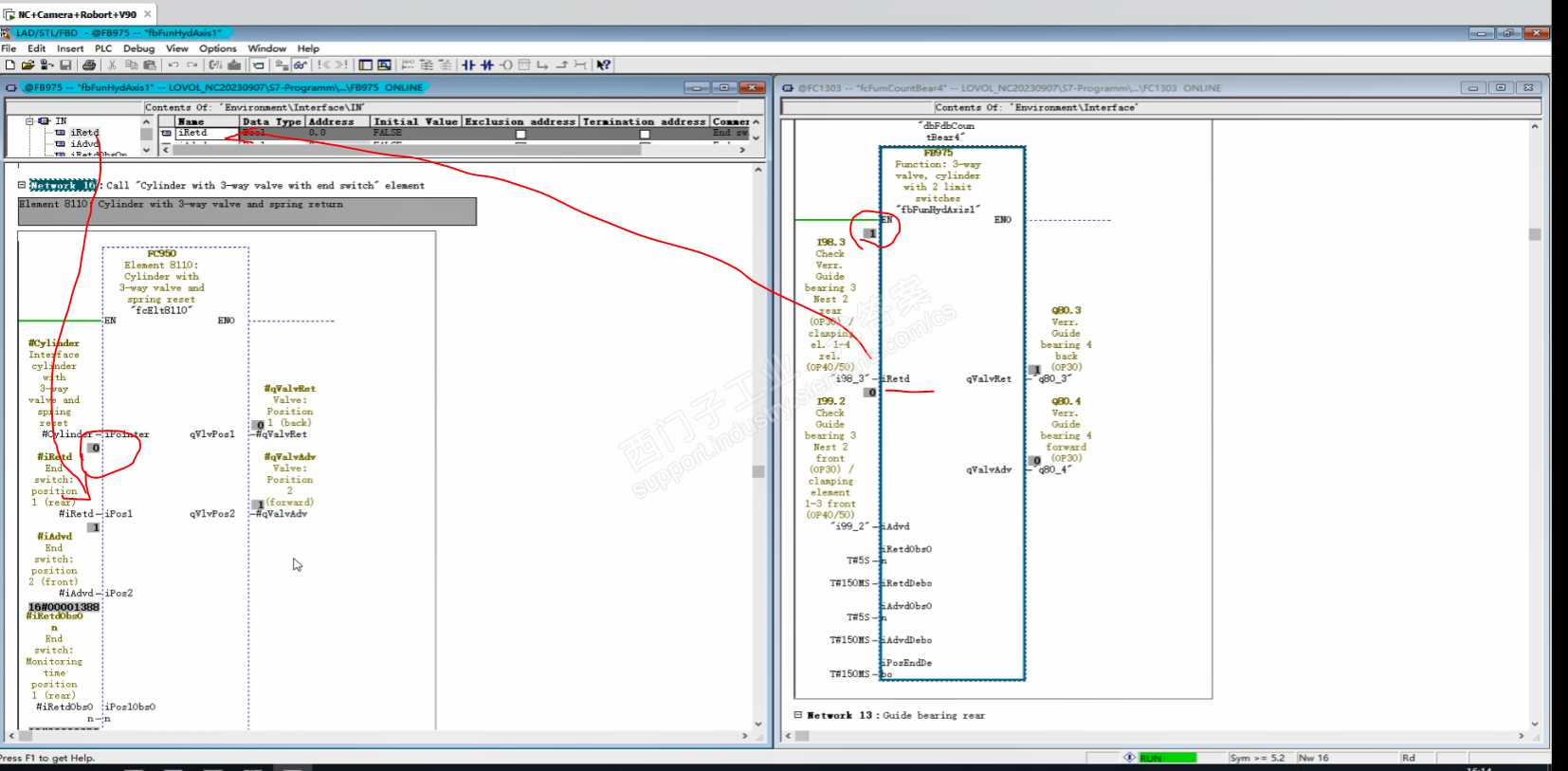Click the iRetd name cell
The width and height of the screenshot is (1568, 771).
pos(207,133)
